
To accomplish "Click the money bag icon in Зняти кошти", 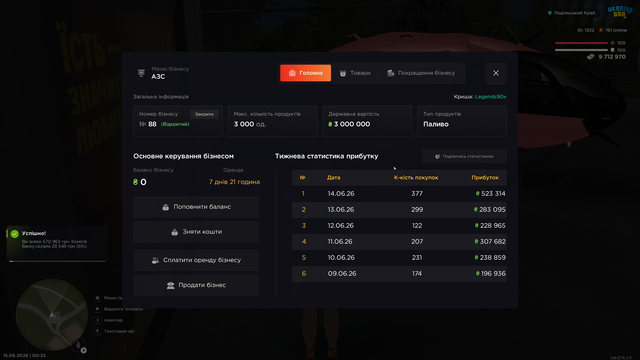I will [x=174, y=232].
